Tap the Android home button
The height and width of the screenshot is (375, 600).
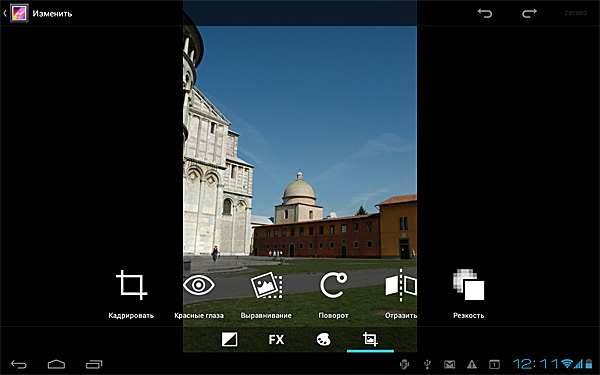(56, 364)
